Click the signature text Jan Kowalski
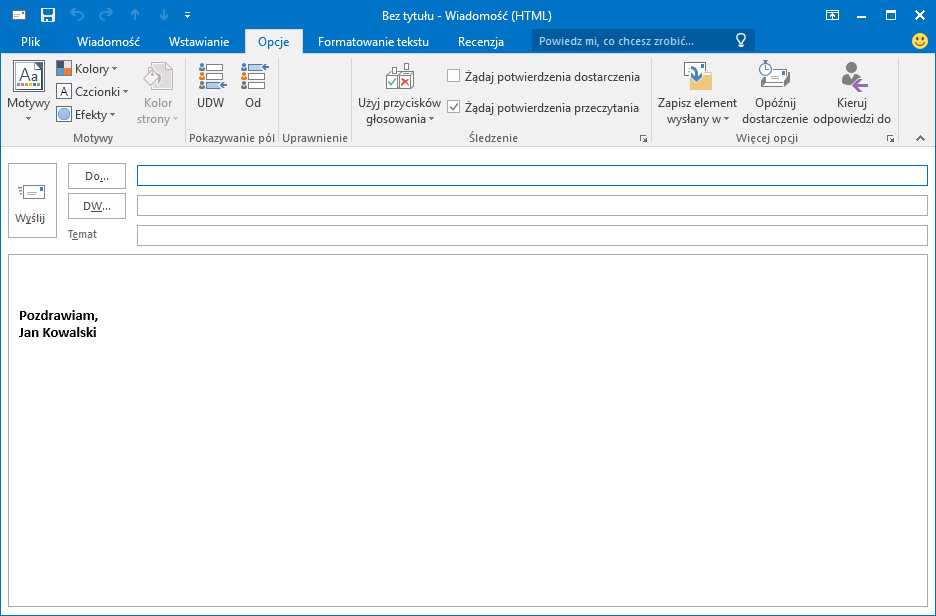This screenshot has height=616, width=936. tap(57, 332)
